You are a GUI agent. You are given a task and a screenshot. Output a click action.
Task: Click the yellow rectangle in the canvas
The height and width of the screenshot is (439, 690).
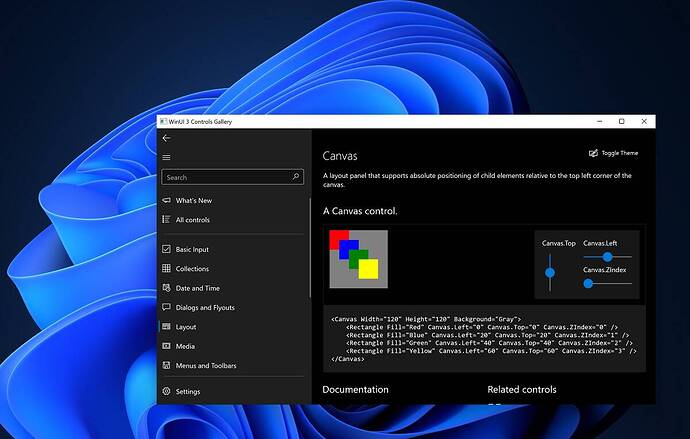[x=370, y=270]
